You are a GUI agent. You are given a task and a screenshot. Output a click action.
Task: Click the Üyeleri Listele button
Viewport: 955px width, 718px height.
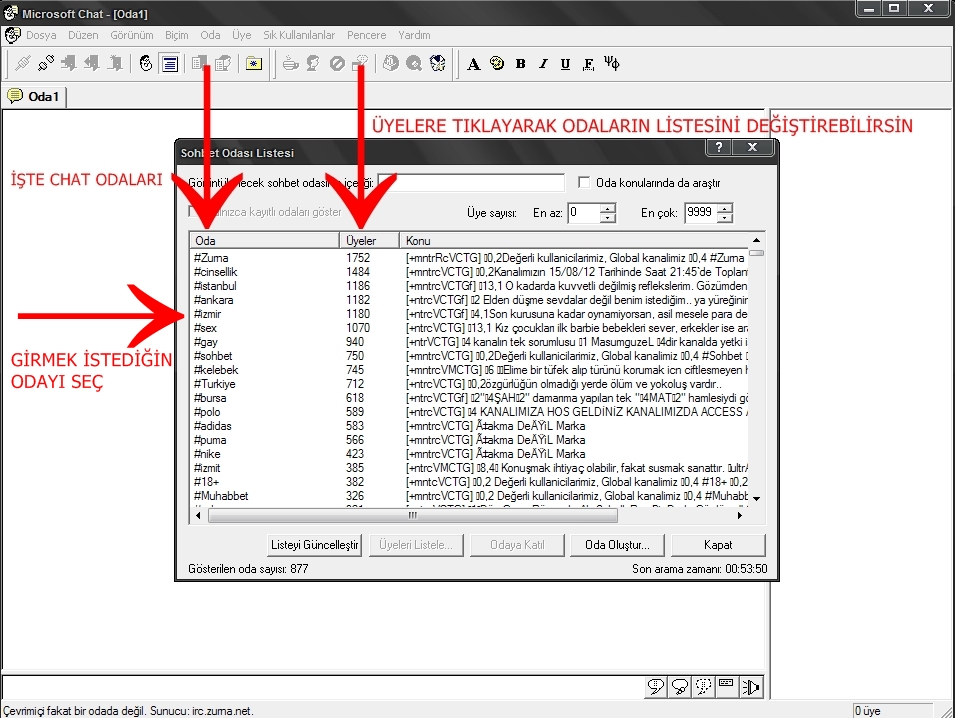pyautogui.click(x=416, y=545)
